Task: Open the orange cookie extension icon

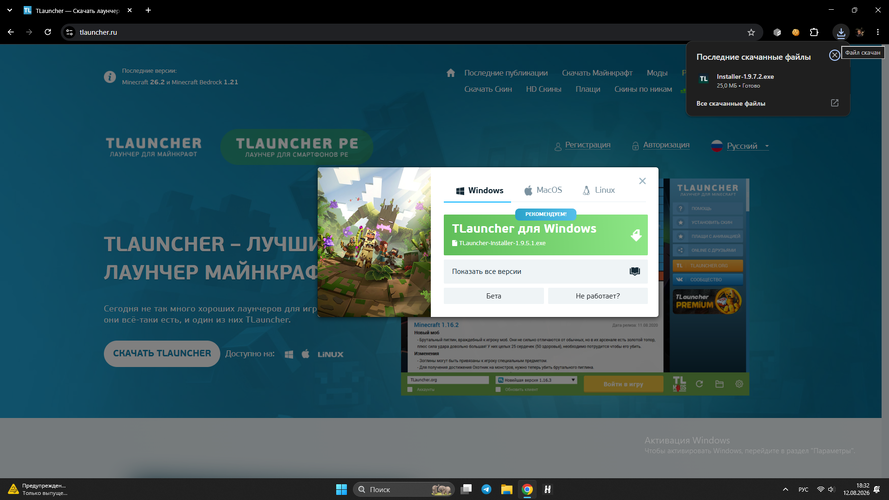Action: coord(795,32)
